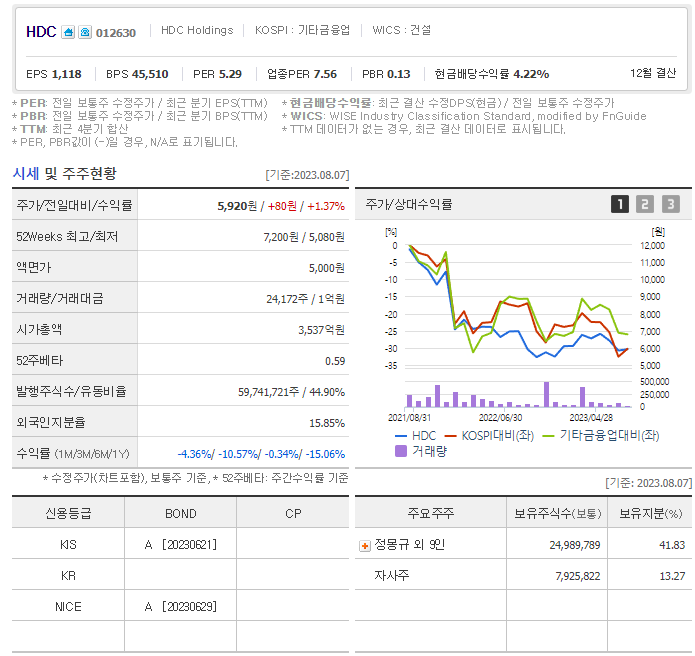The height and width of the screenshot is (656, 695).
Task: Click the tallest purple volume bar
Action: coord(547,394)
